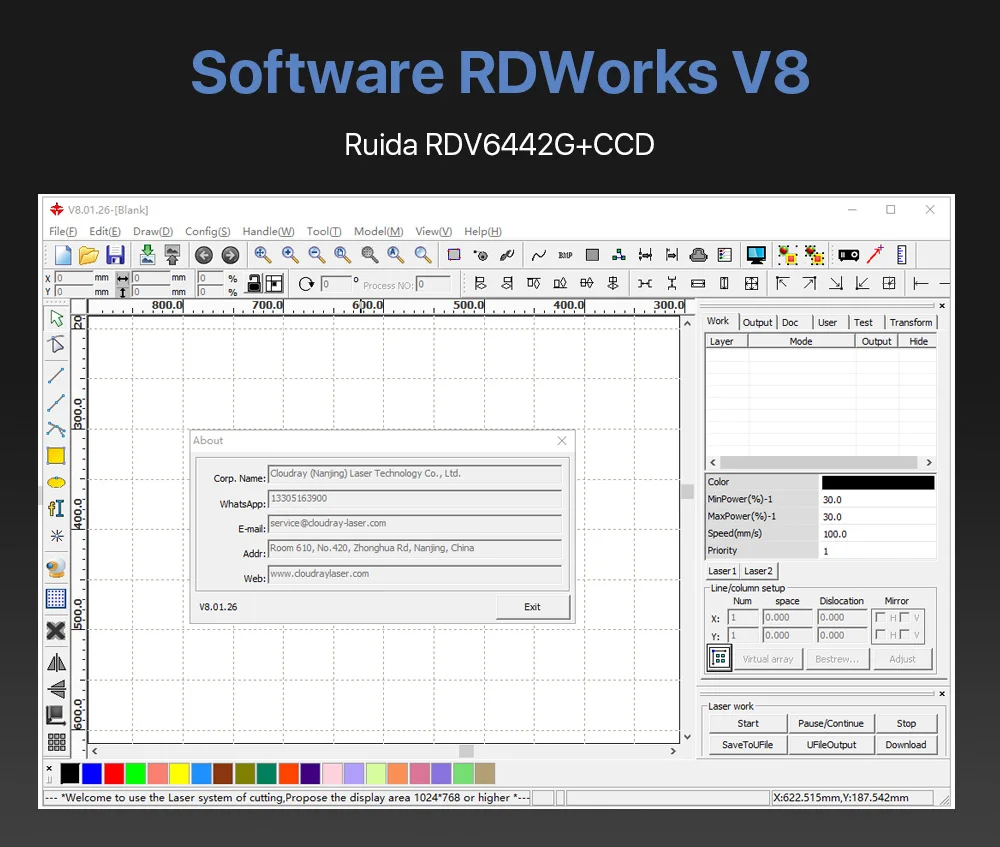Image resolution: width=1000 pixels, height=847 pixels.
Task: Click the curve smooth icon
Action: pos(539,255)
